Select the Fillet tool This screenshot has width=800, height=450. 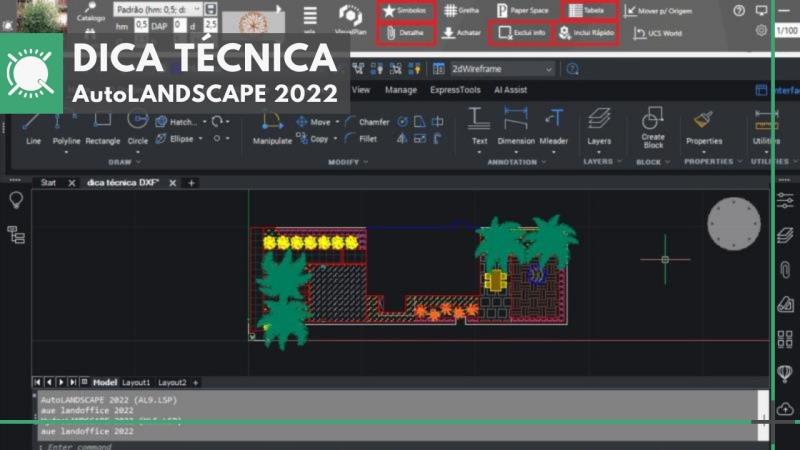pyautogui.click(x=361, y=138)
